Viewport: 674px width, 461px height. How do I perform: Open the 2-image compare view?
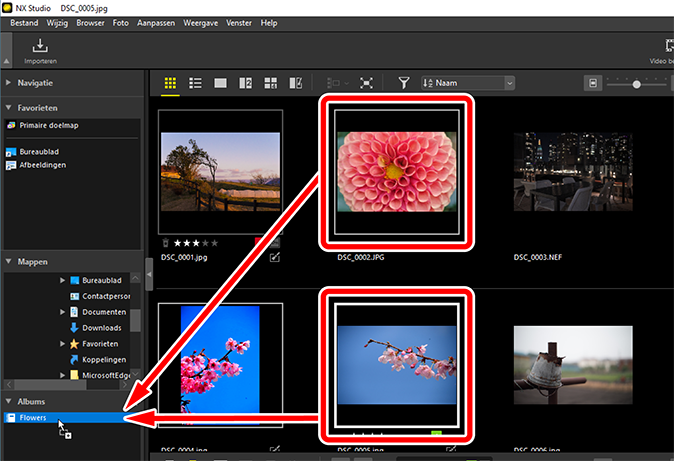tap(245, 83)
